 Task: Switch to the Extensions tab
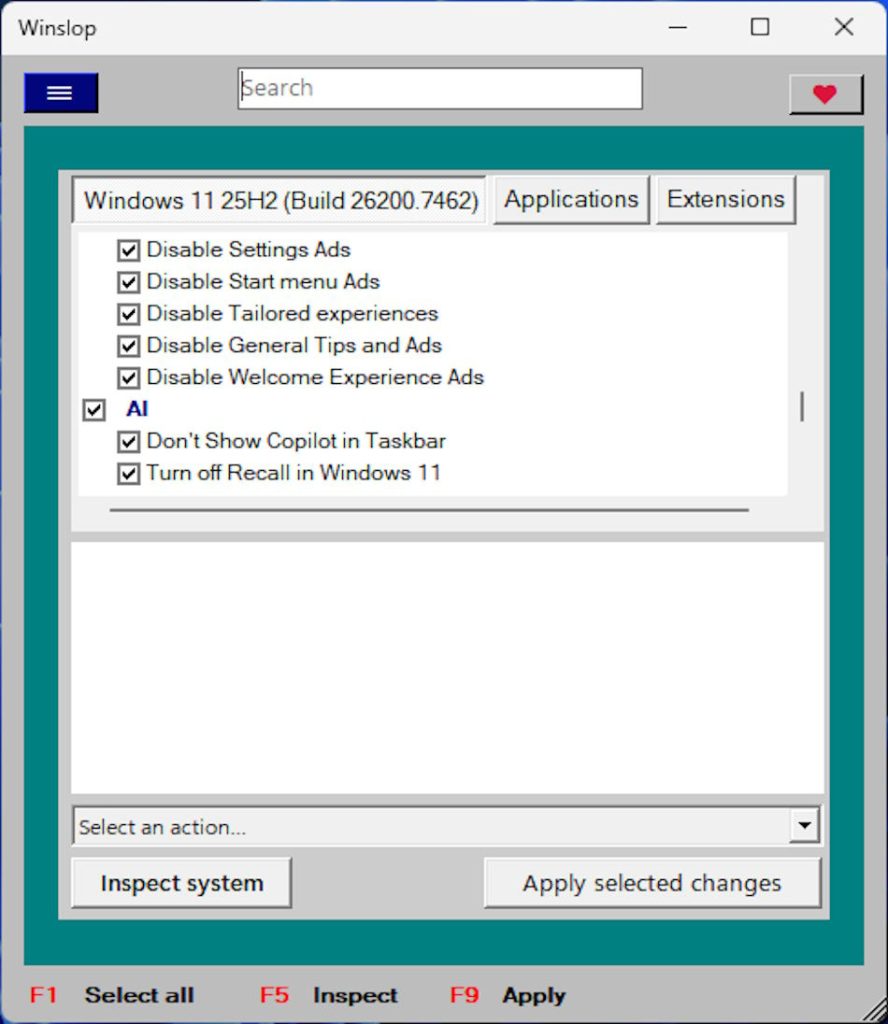click(x=725, y=199)
